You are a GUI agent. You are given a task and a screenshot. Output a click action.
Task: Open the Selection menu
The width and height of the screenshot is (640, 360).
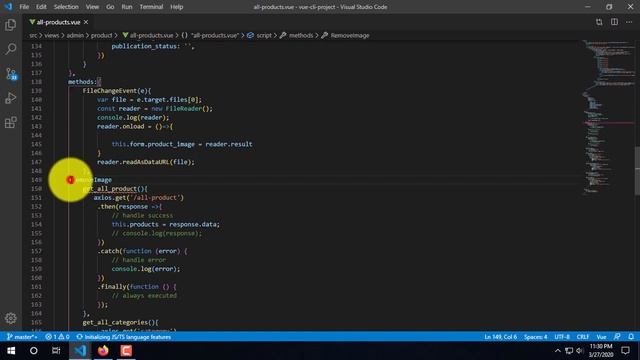click(x=66, y=7)
